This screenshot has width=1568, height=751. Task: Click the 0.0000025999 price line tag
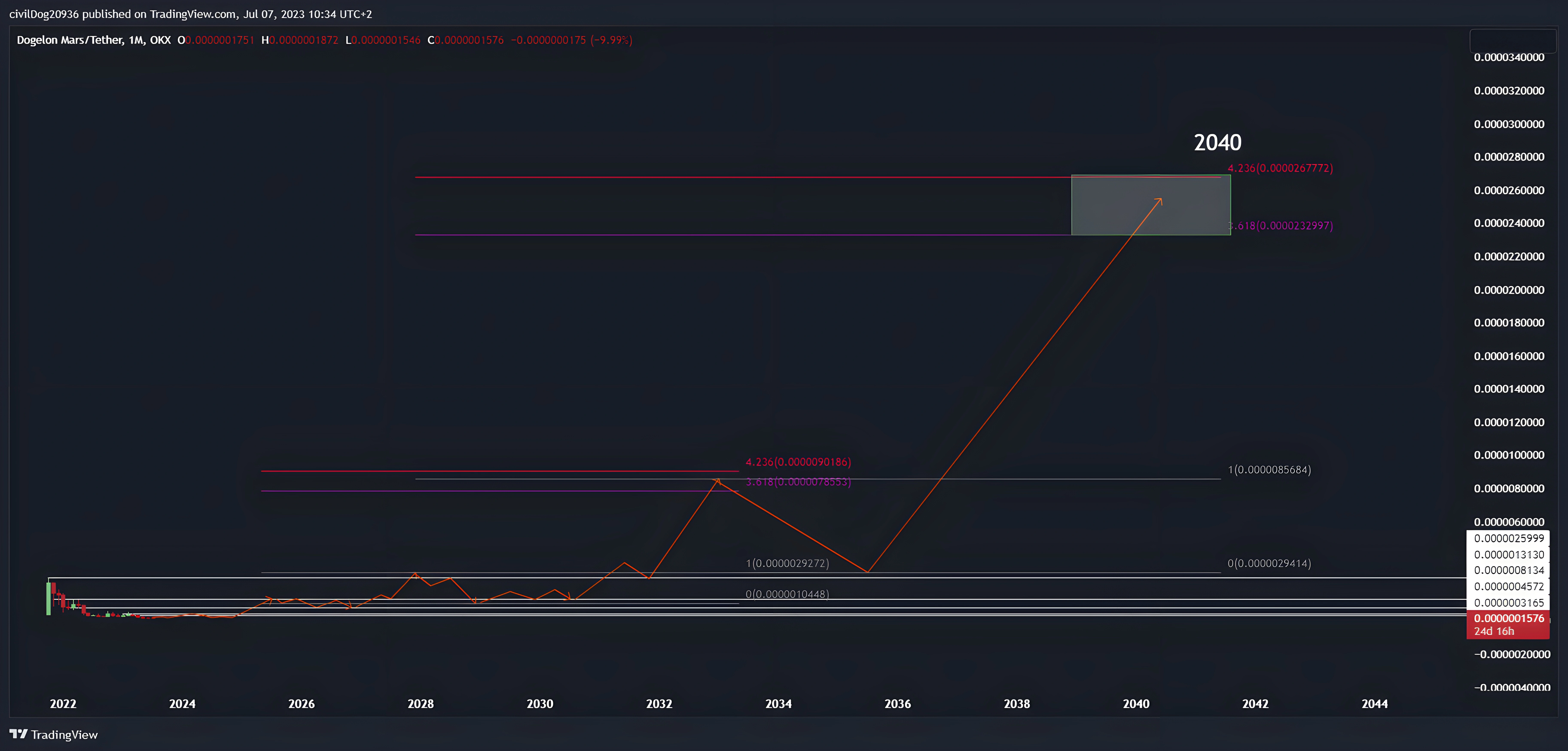click(1508, 539)
